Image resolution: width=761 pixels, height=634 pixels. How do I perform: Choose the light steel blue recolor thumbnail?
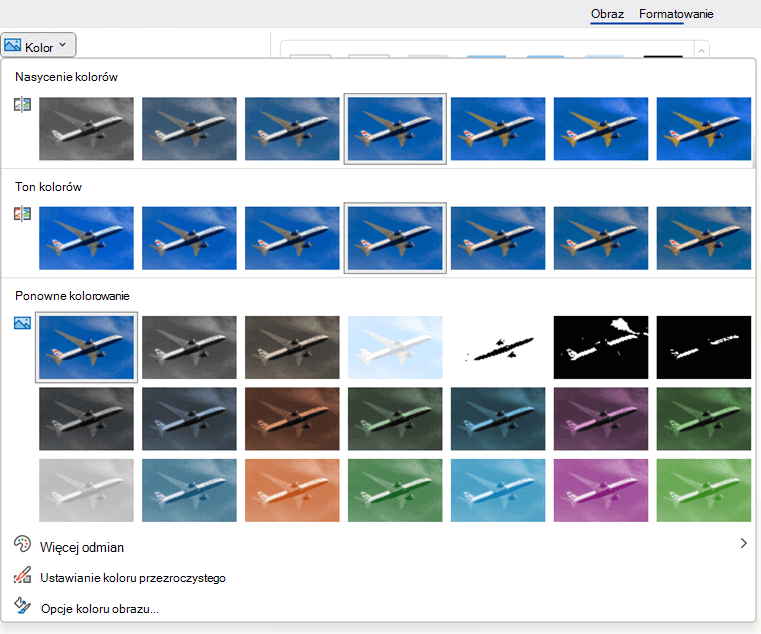tap(189, 490)
